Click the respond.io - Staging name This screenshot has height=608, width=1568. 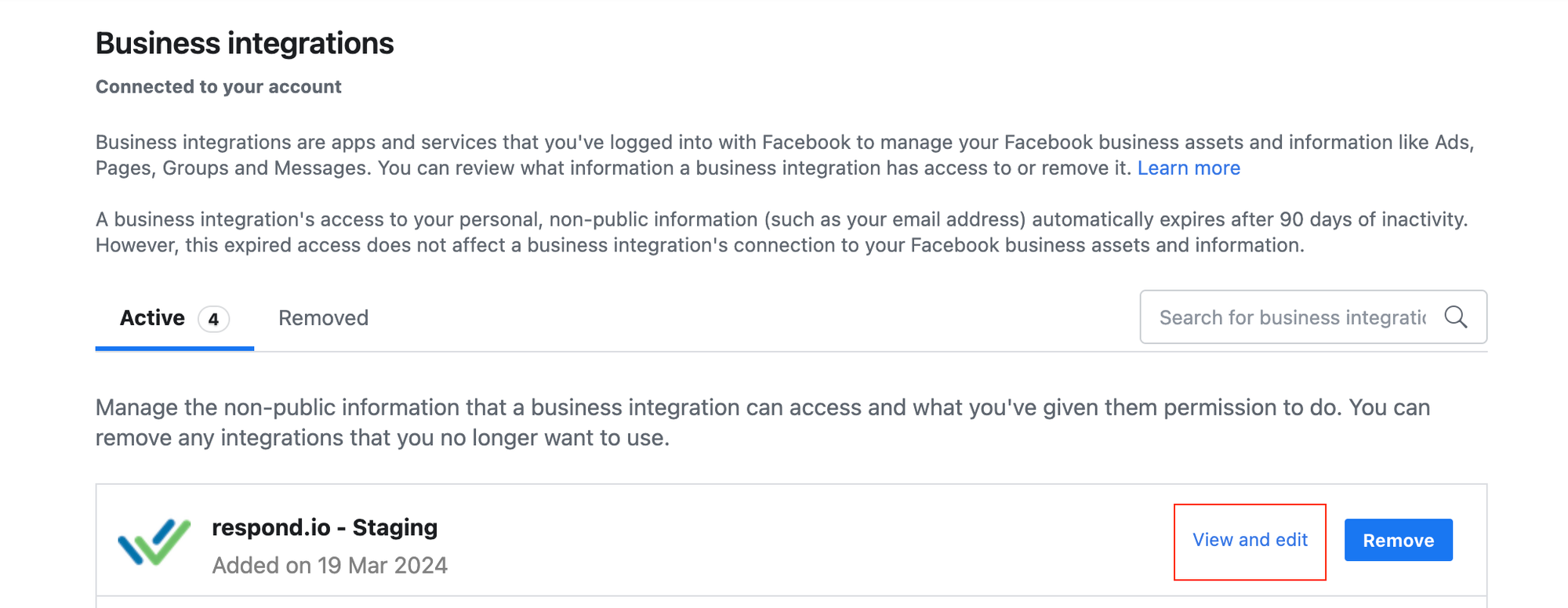point(325,527)
